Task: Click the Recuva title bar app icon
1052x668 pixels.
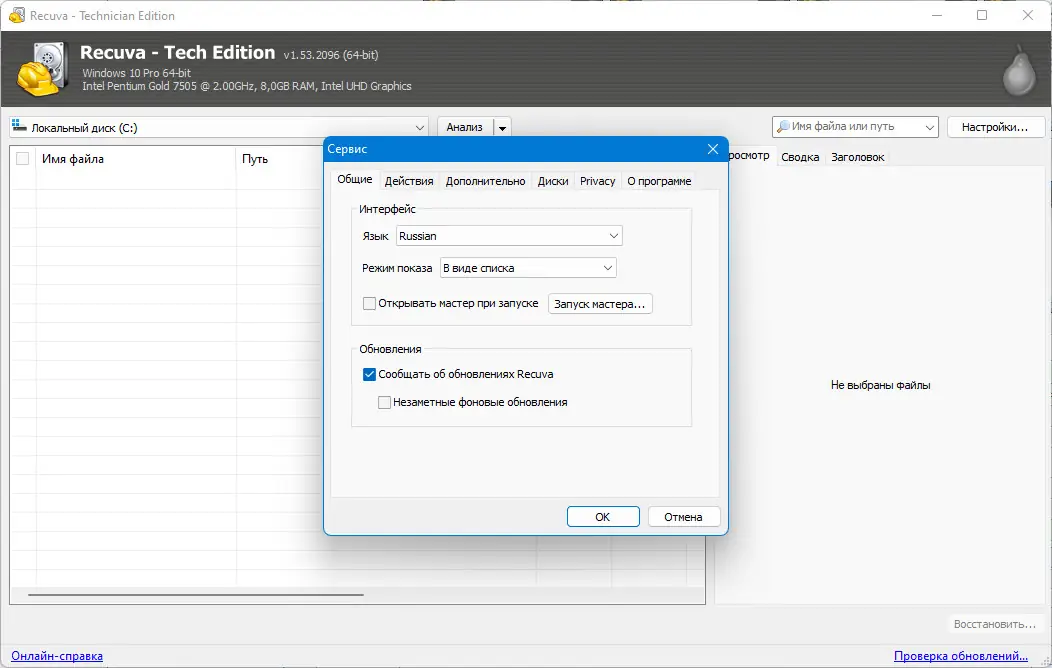Action: tap(17, 15)
